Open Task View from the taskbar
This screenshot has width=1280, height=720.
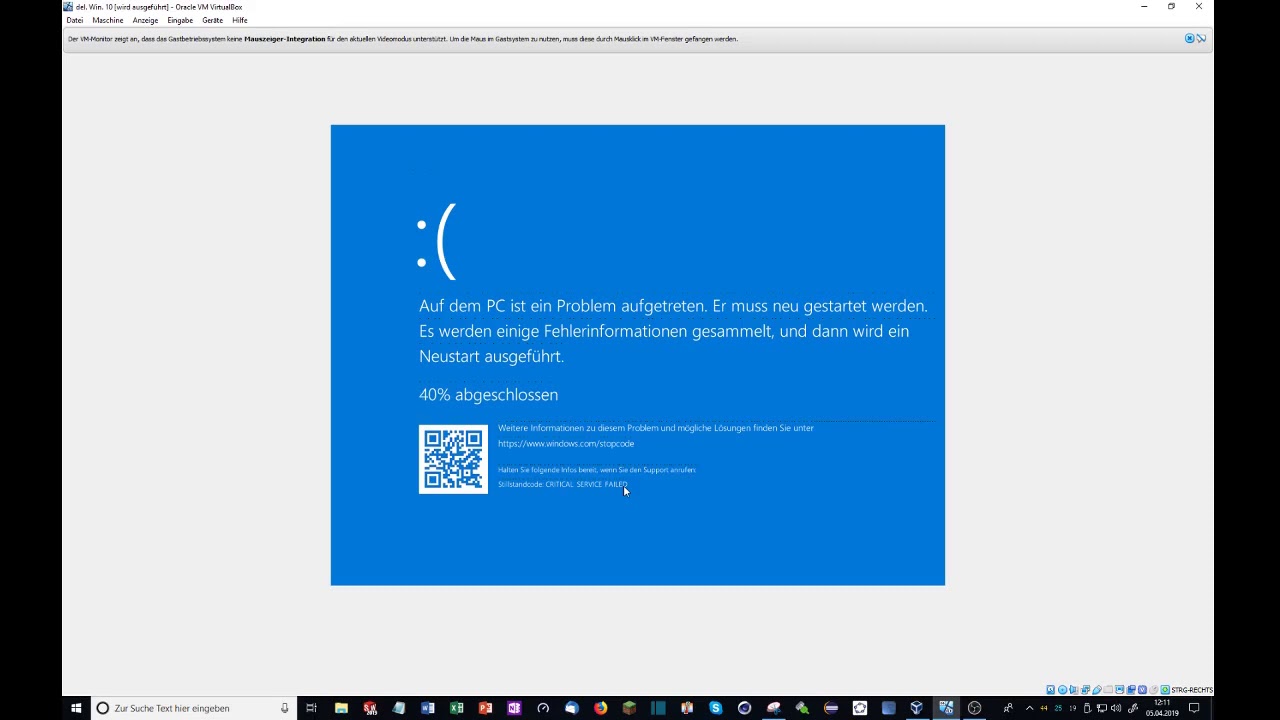point(312,708)
